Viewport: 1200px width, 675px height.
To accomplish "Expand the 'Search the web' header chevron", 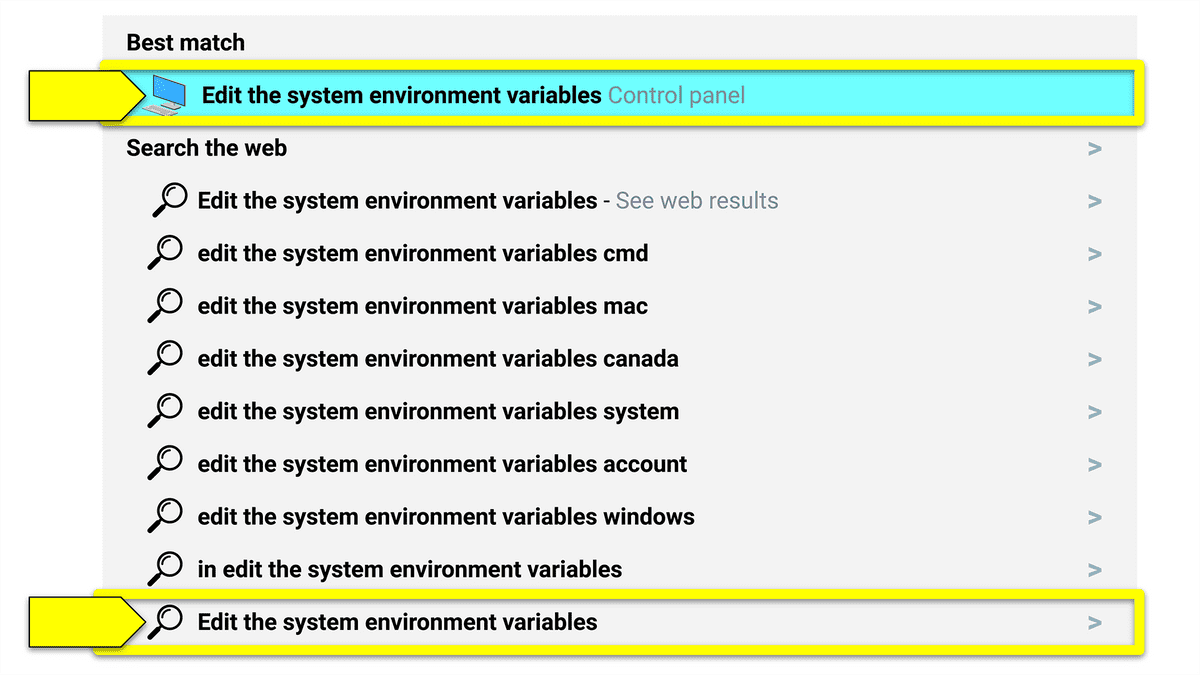I will click(x=1095, y=149).
